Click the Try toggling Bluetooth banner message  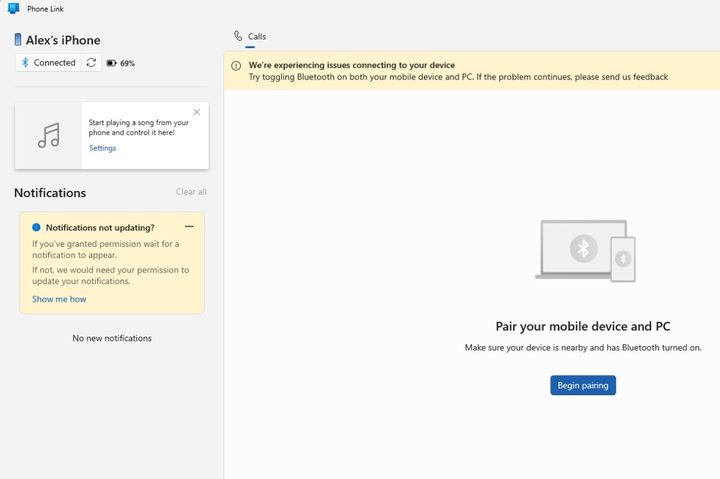[458, 77]
